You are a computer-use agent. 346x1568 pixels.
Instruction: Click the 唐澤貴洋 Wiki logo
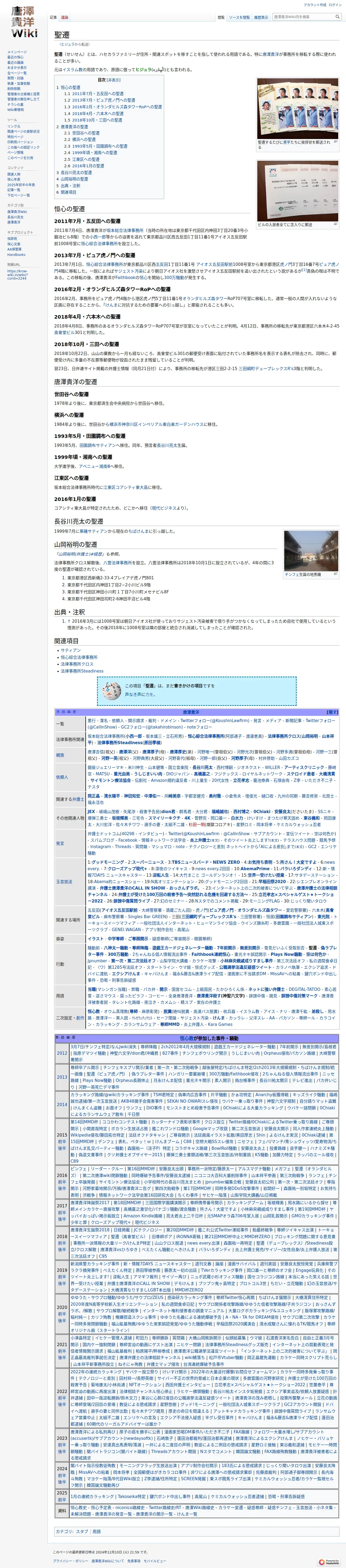pyautogui.click(x=24, y=22)
